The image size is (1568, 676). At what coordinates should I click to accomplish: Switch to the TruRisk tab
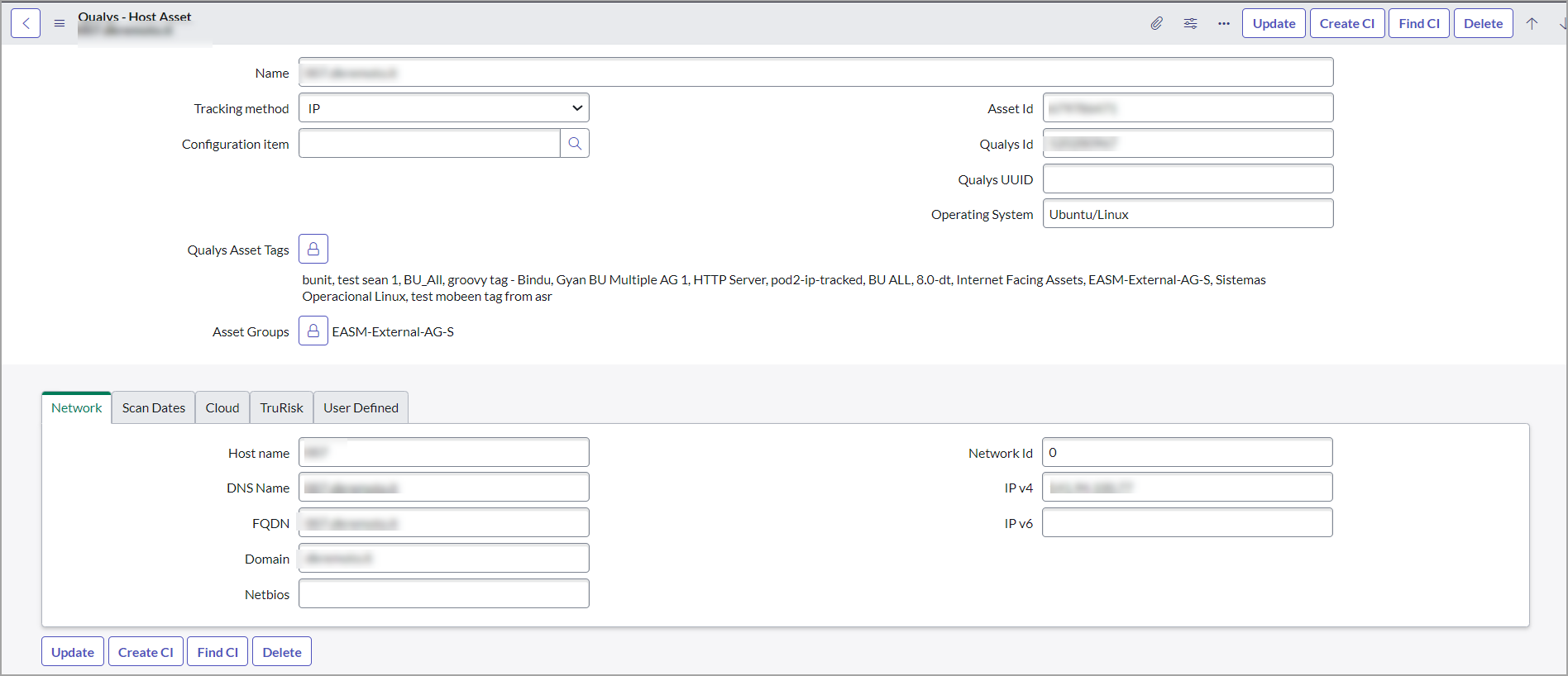click(281, 407)
